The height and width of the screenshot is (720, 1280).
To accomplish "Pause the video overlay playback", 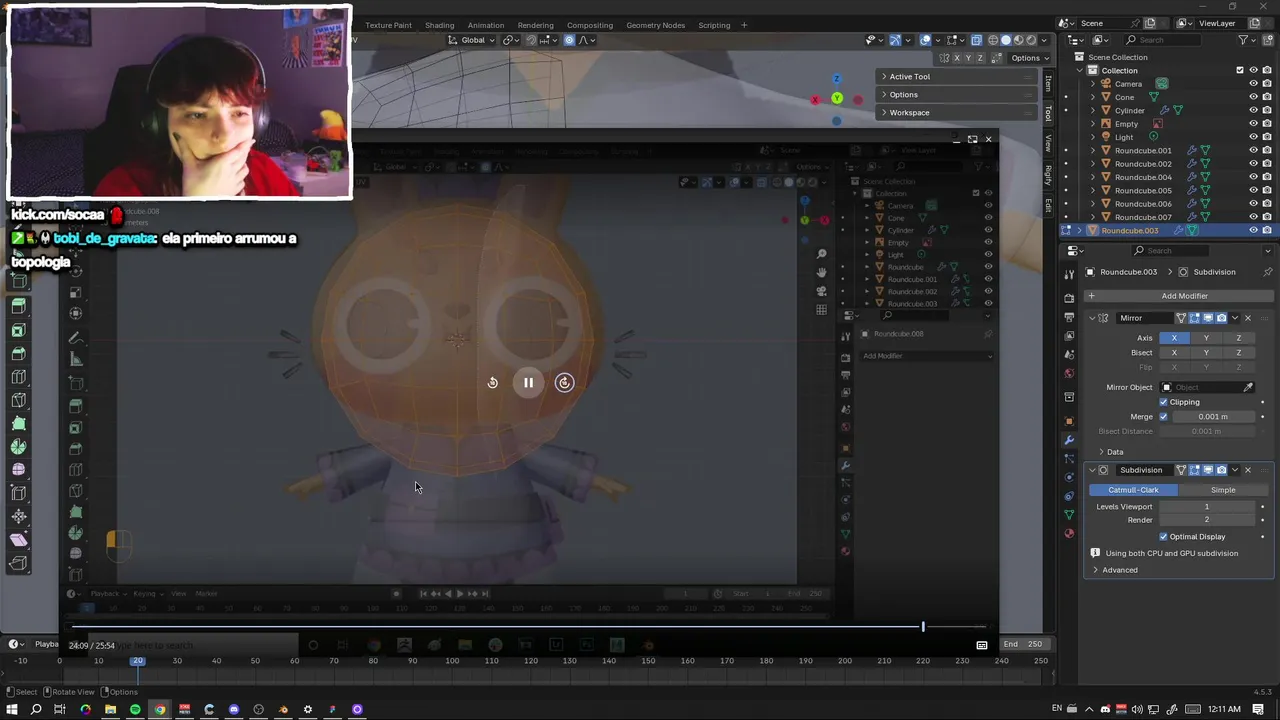I will (528, 382).
